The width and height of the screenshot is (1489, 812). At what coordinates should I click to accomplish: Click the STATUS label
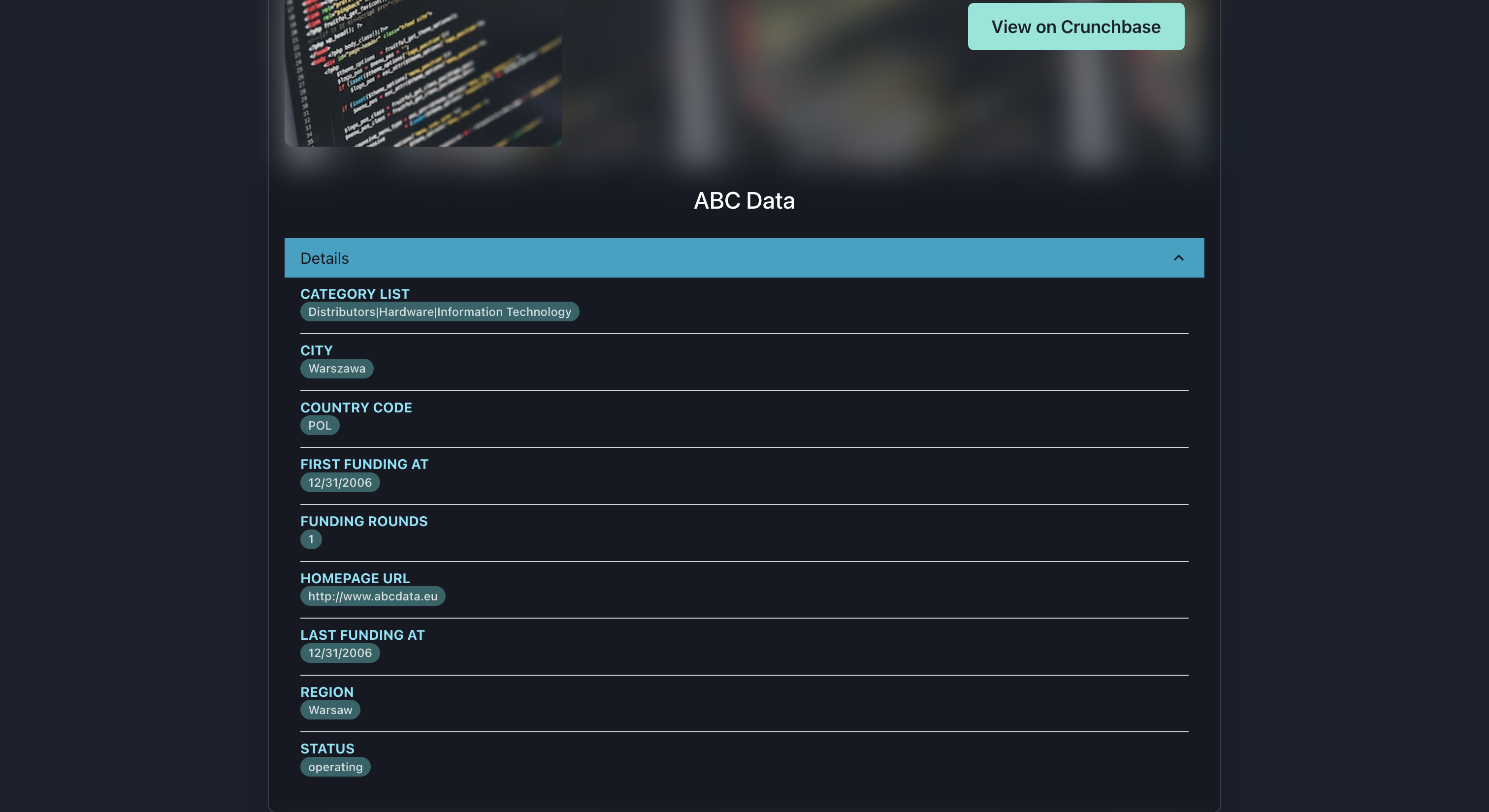[x=327, y=749]
